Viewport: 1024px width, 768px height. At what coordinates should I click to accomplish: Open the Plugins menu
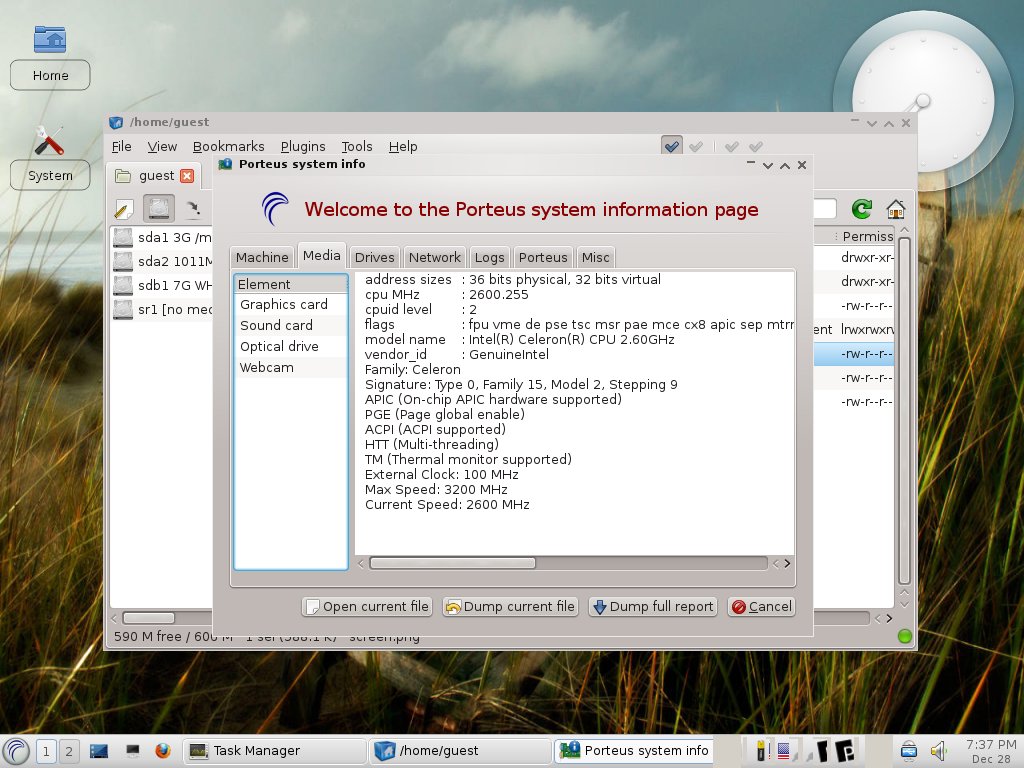[x=303, y=146]
